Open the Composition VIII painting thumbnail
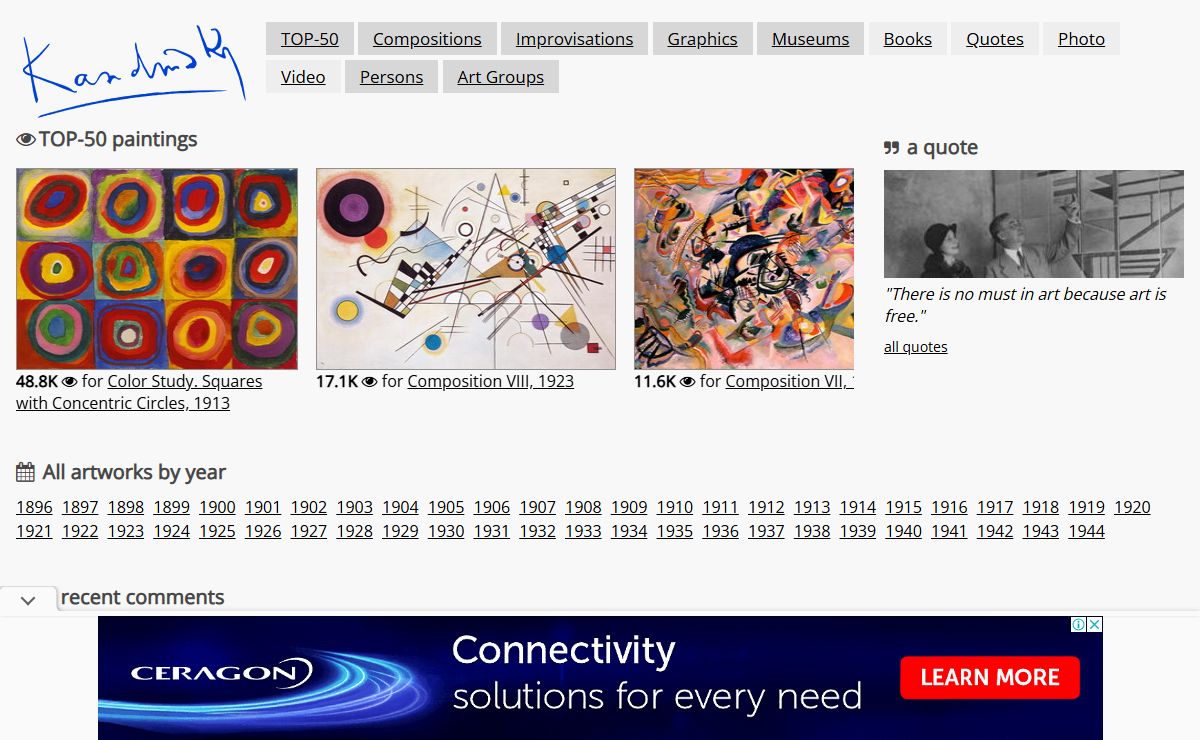Viewport: 1200px width, 740px height. click(x=466, y=269)
